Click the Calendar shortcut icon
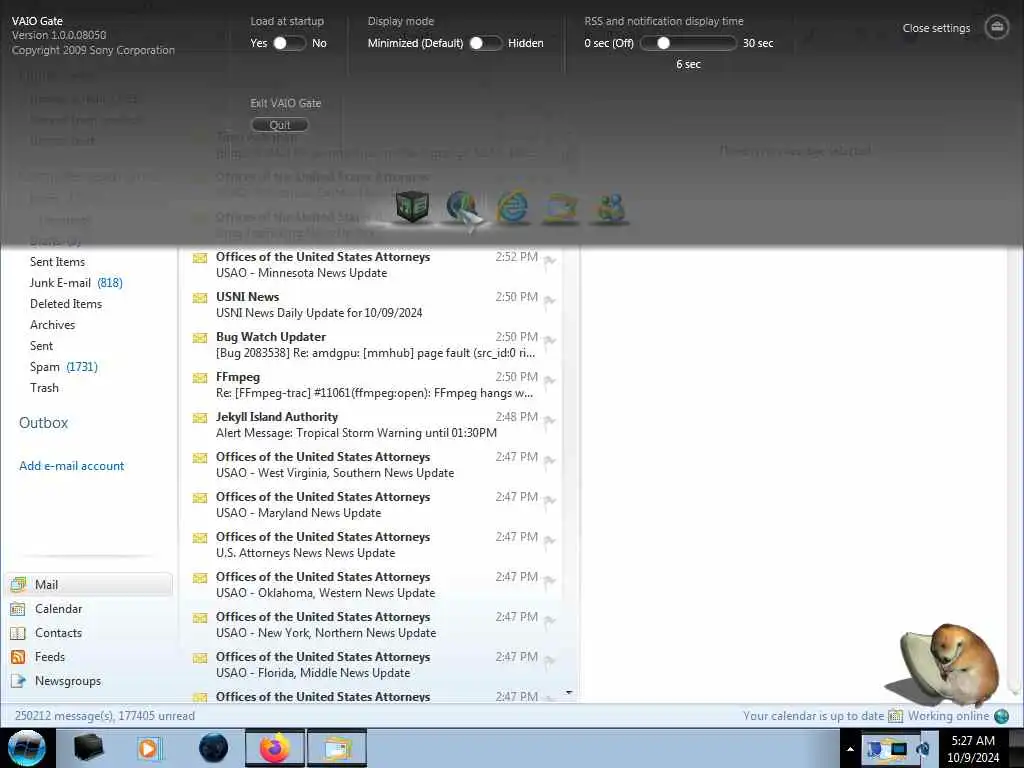Viewport: 1024px width, 768px height. (18, 609)
